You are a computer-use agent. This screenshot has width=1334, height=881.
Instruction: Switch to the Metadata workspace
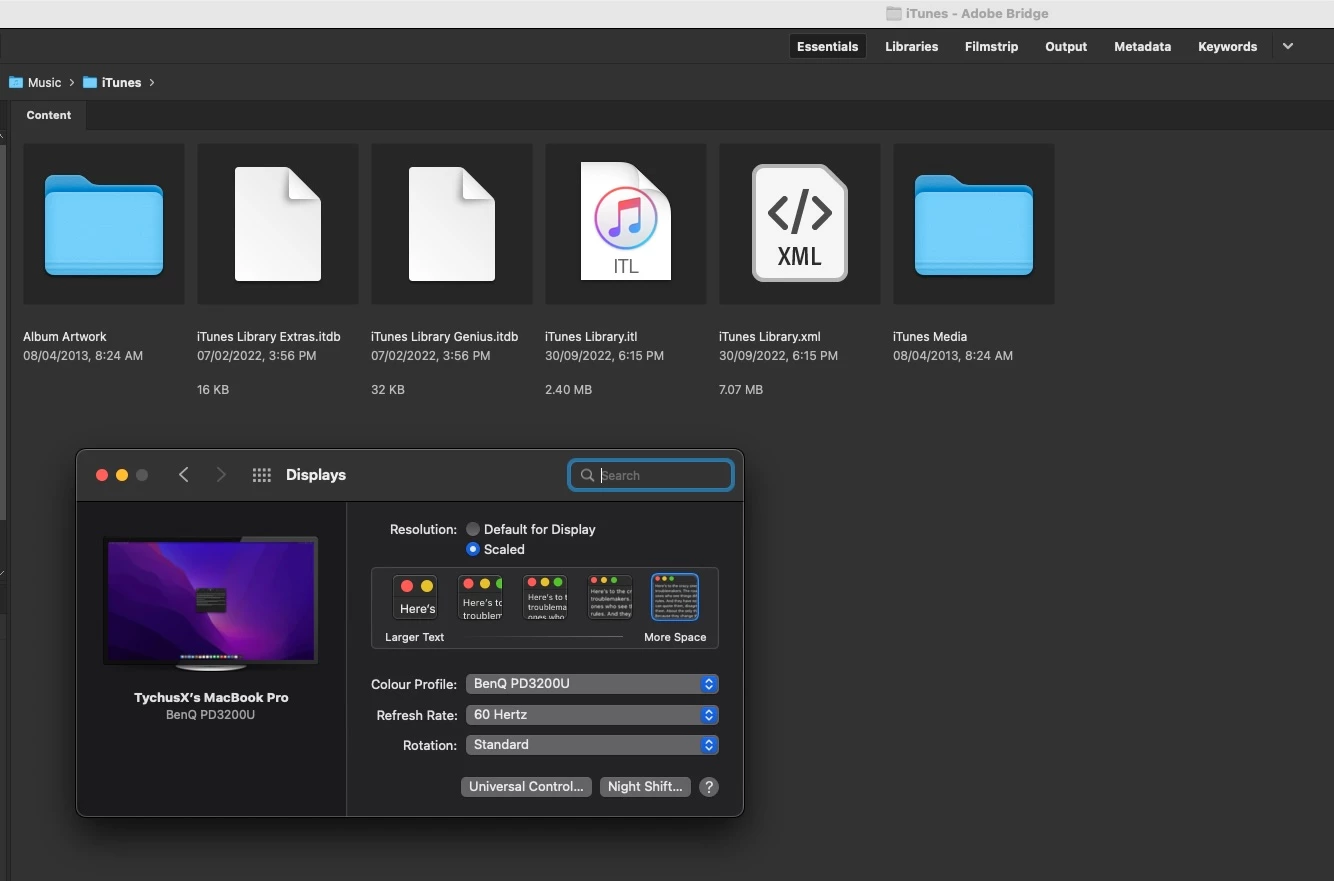coord(1143,46)
